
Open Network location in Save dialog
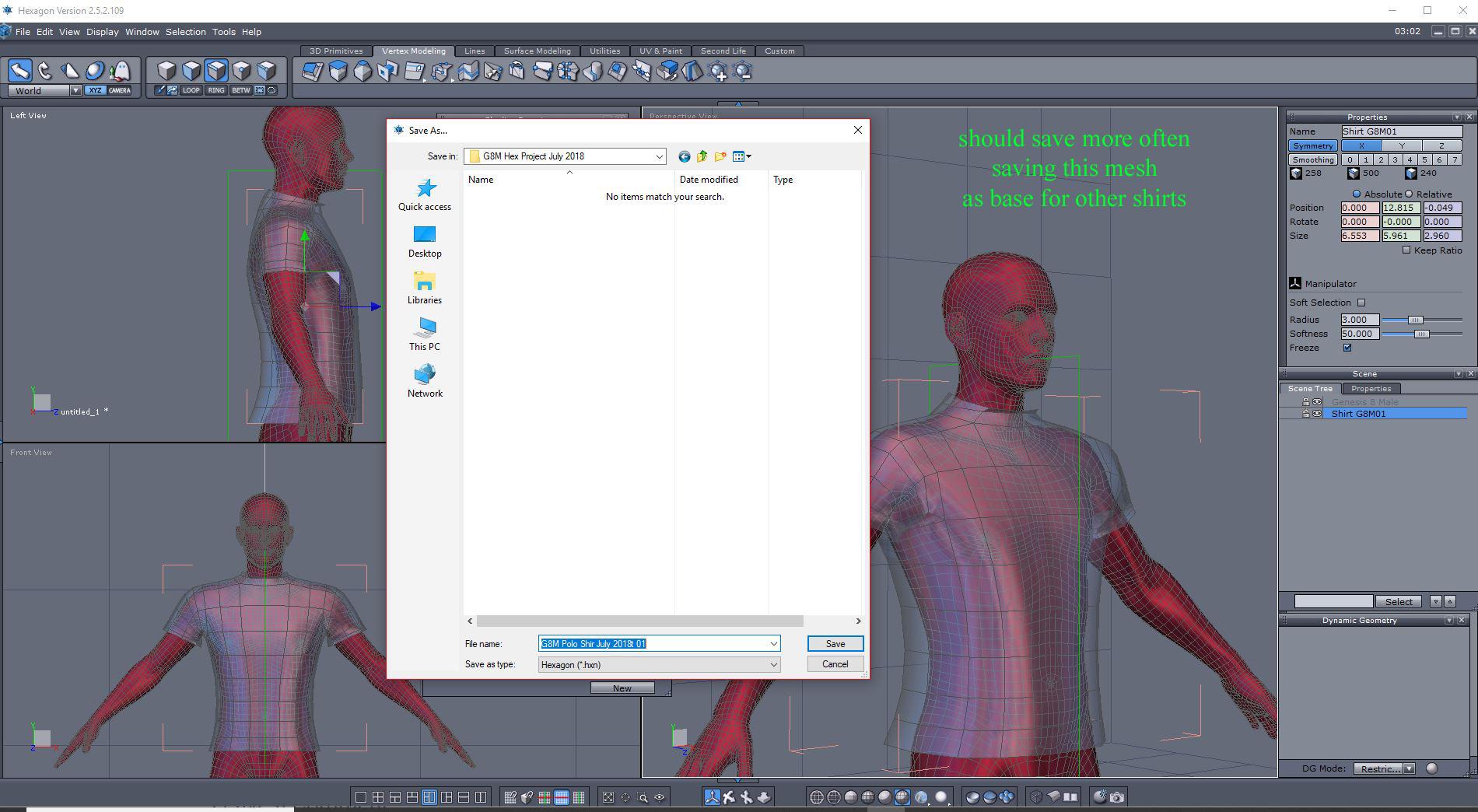coord(425,381)
